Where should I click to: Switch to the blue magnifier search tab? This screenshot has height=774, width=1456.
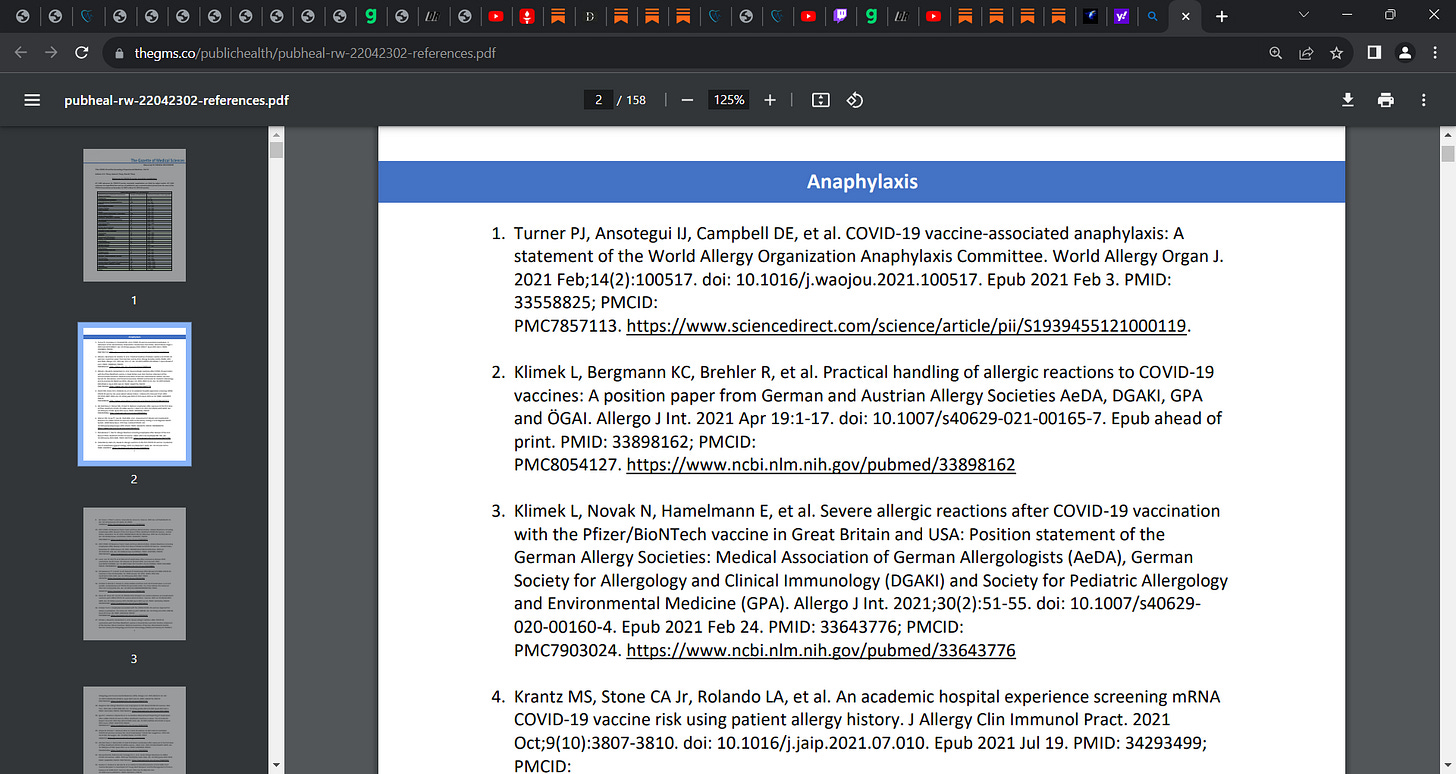1153,16
